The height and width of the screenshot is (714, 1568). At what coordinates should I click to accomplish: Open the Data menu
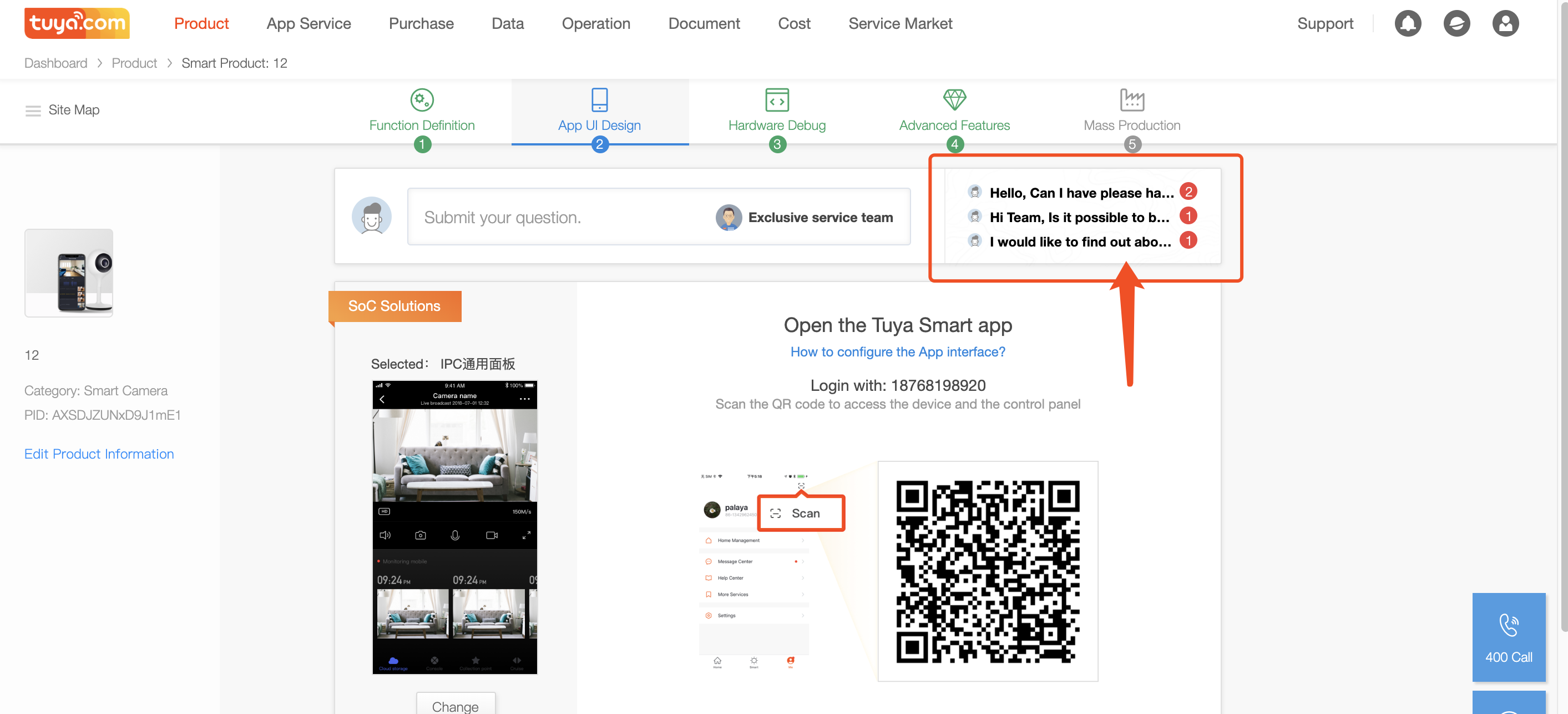coord(508,23)
